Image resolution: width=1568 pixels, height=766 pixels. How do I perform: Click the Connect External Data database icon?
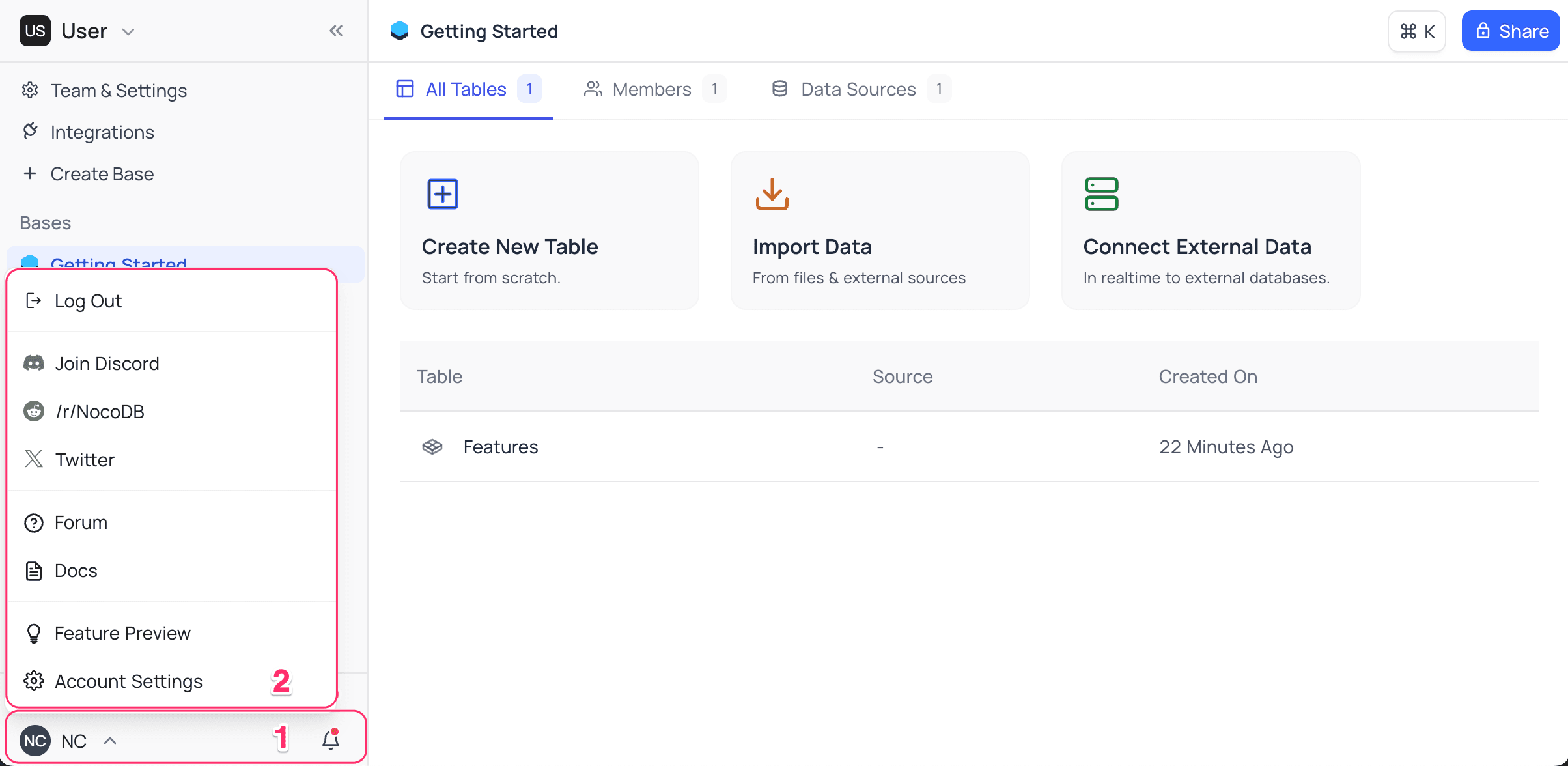[1101, 194]
